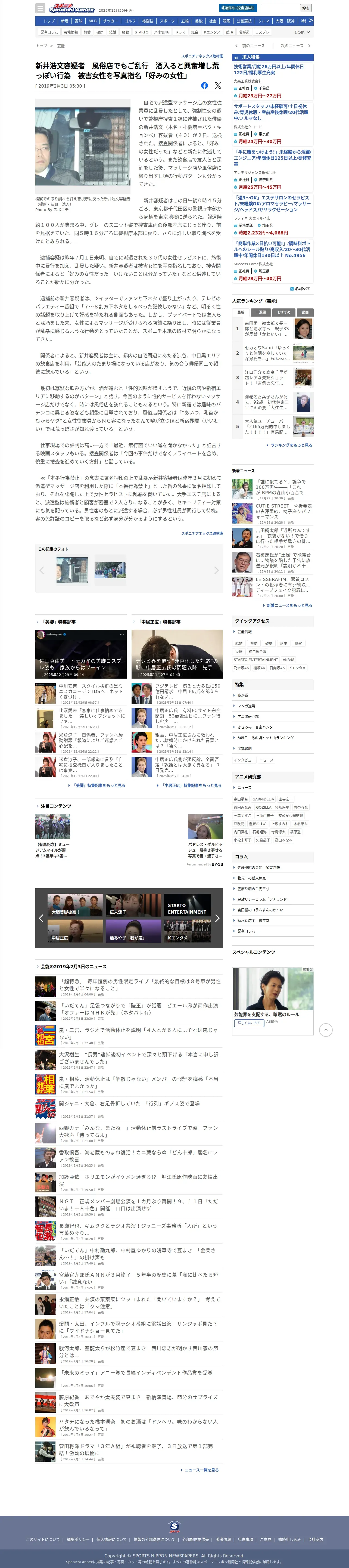Go to 前のニュース previous article
Image resolution: width=349 pixels, height=1568 pixels.
coord(251,46)
